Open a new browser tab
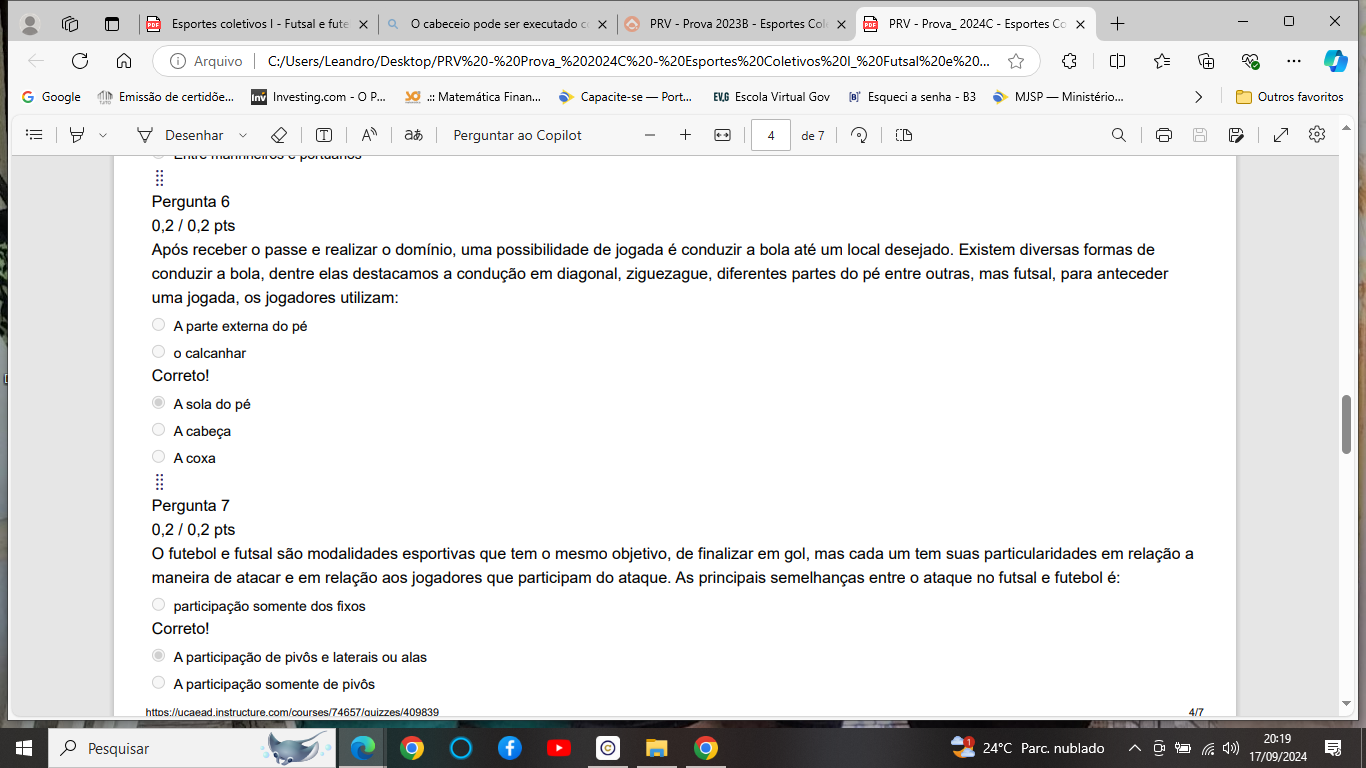This screenshot has width=1366, height=768. pos(1118,23)
